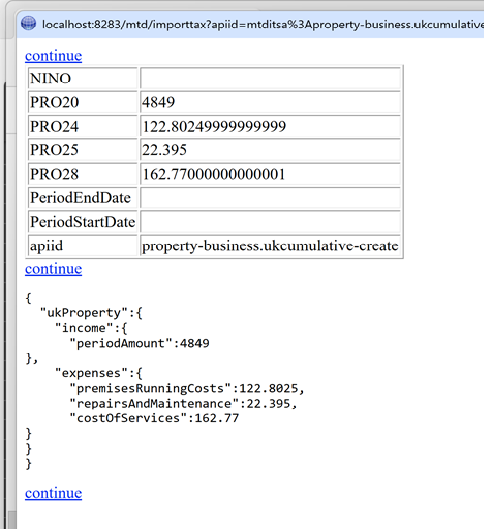484x529 pixels.
Task: Click the empty PeriodEndDate value cell
Action: (x=270, y=198)
